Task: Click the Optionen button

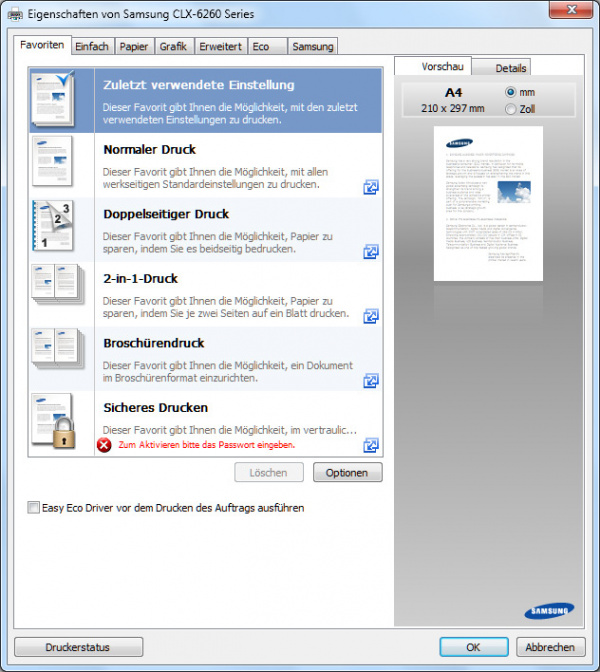Action: pos(347,473)
